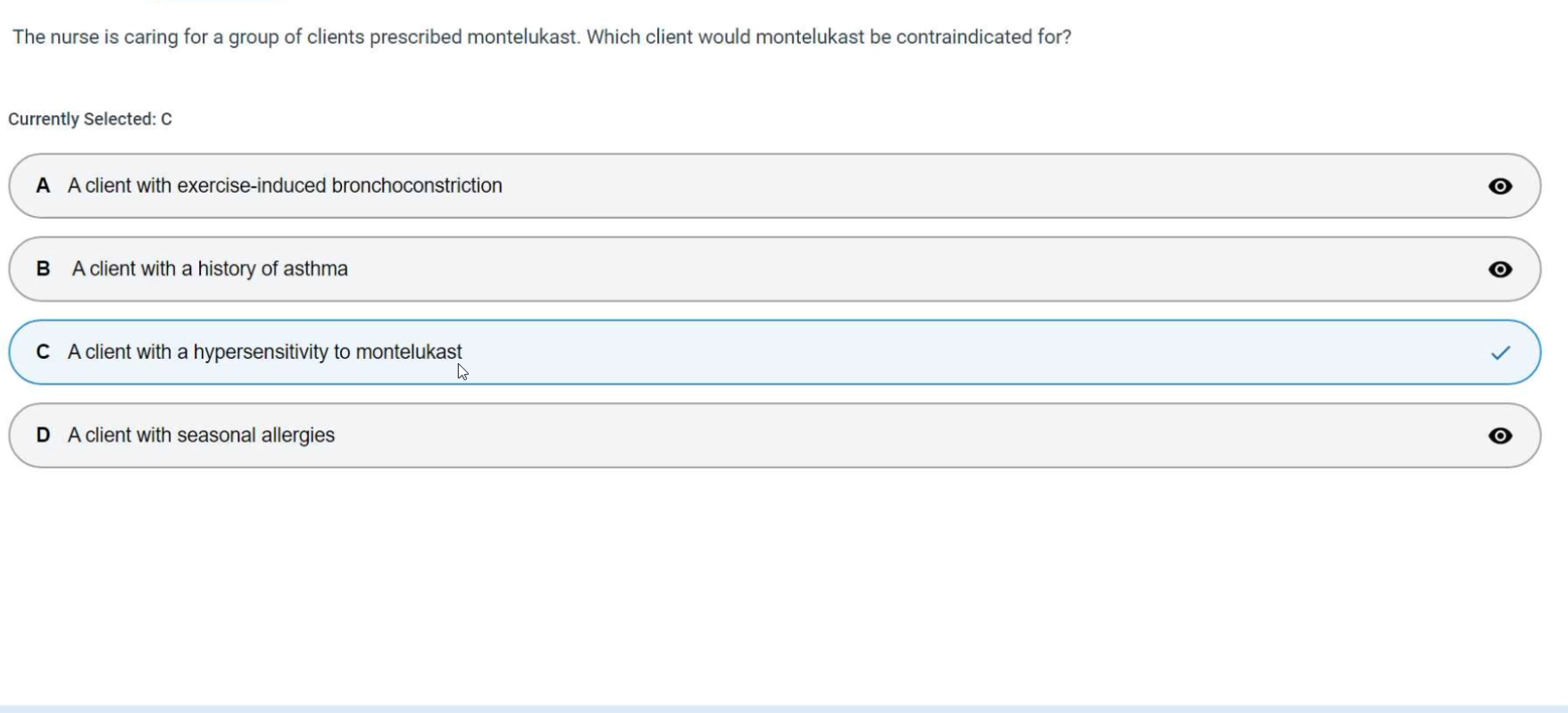Image resolution: width=1568 pixels, height=713 pixels.
Task: Select the hypersensitivity to montelukast answer
Action: [x=265, y=352]
